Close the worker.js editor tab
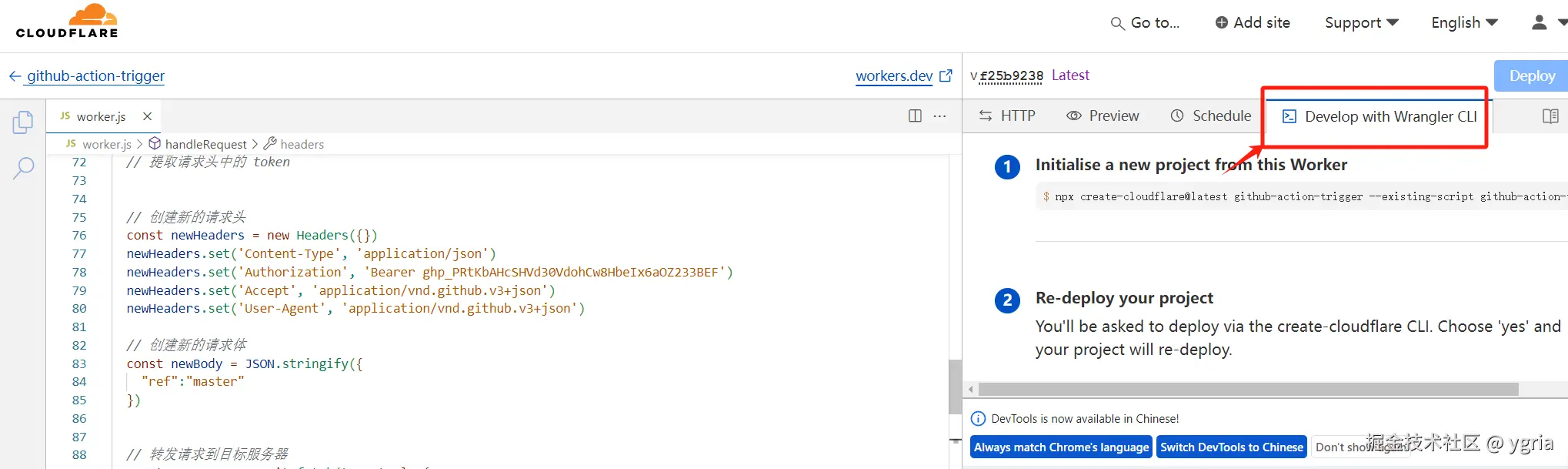 click(147, 116)
